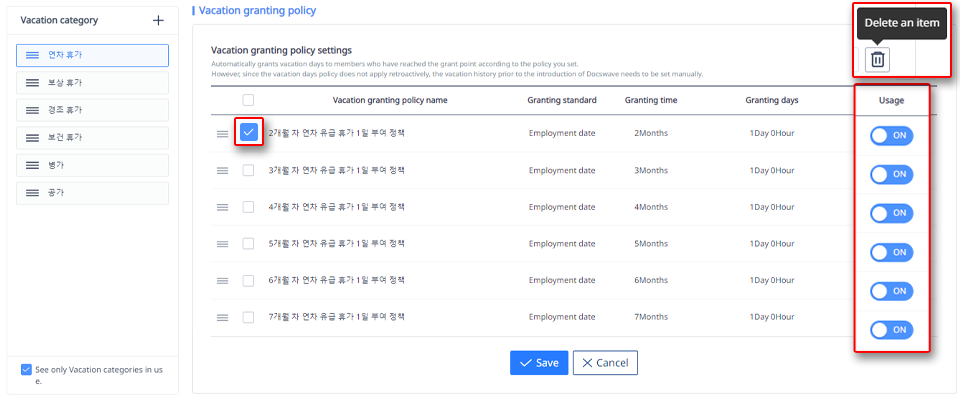
Task: Click Employment date in the 2Months row
Action: [x=562, y=134]
